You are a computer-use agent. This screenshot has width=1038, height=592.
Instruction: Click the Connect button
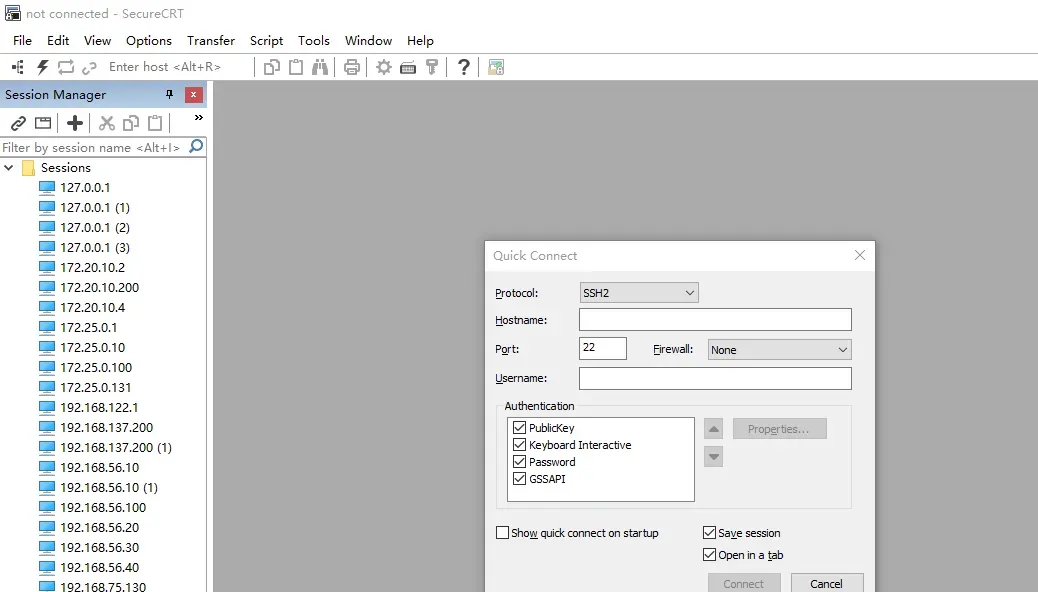(743, 583)
